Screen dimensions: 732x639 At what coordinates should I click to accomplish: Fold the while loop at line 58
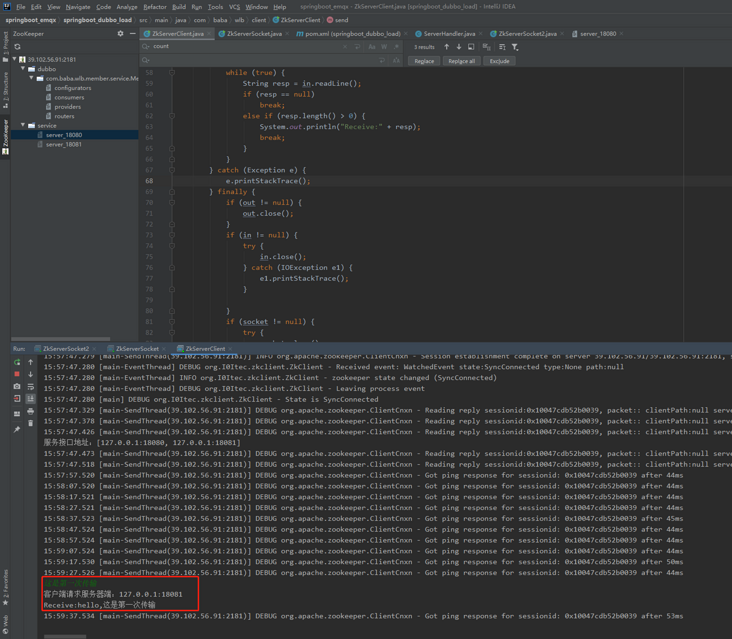point(172,72)
